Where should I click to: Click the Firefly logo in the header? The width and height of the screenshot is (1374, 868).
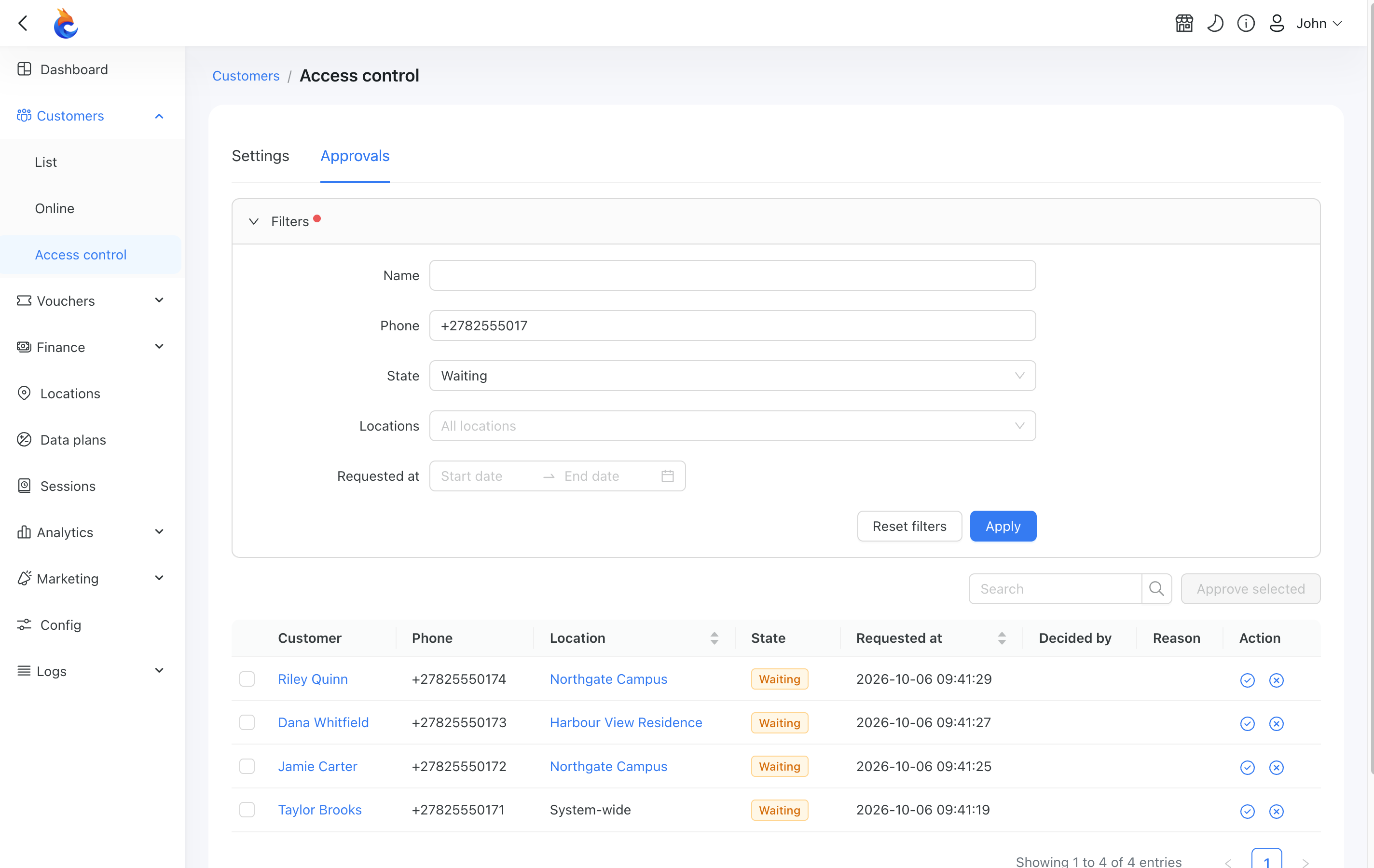point(66,23)
